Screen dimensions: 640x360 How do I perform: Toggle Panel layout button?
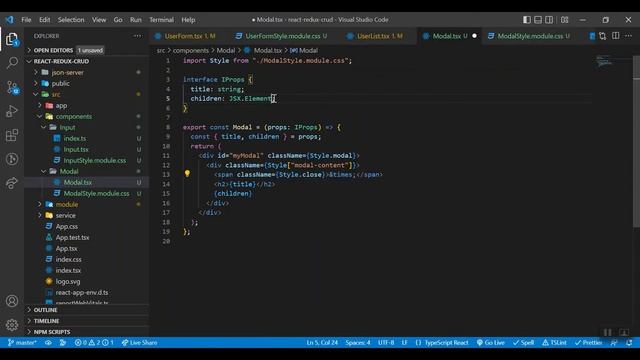[538, 20]
